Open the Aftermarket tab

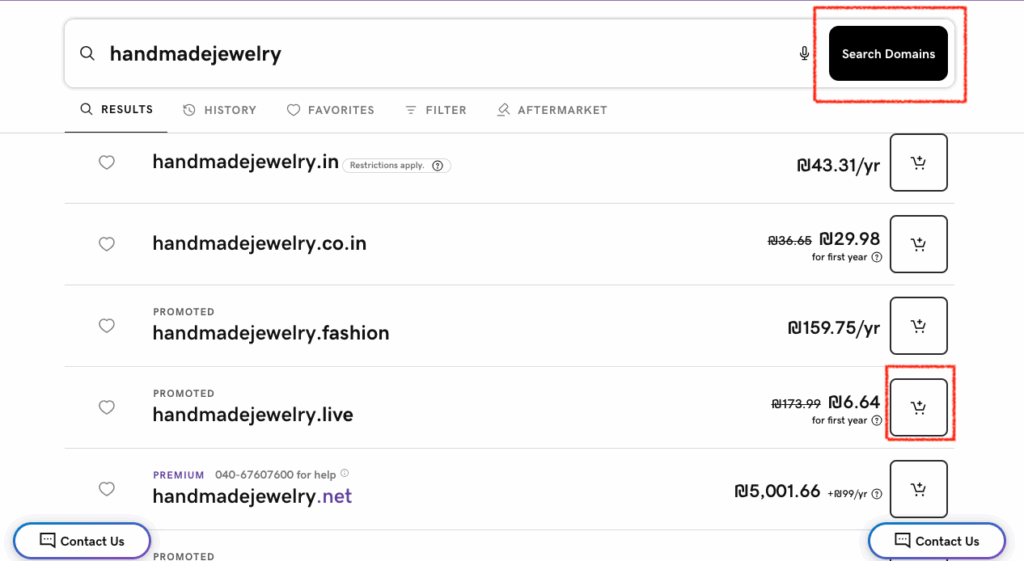(552, 110)
